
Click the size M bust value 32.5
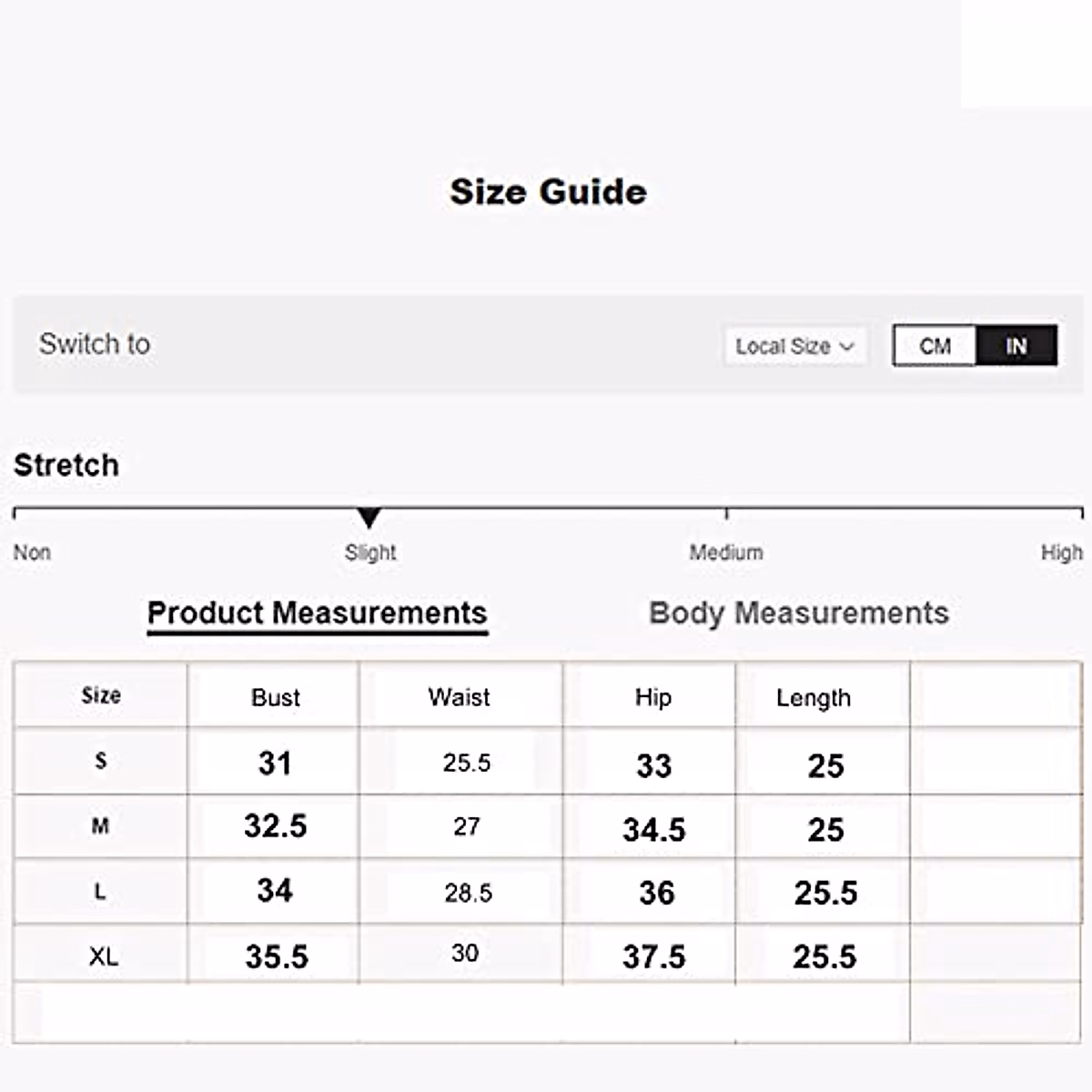(275, 826)
